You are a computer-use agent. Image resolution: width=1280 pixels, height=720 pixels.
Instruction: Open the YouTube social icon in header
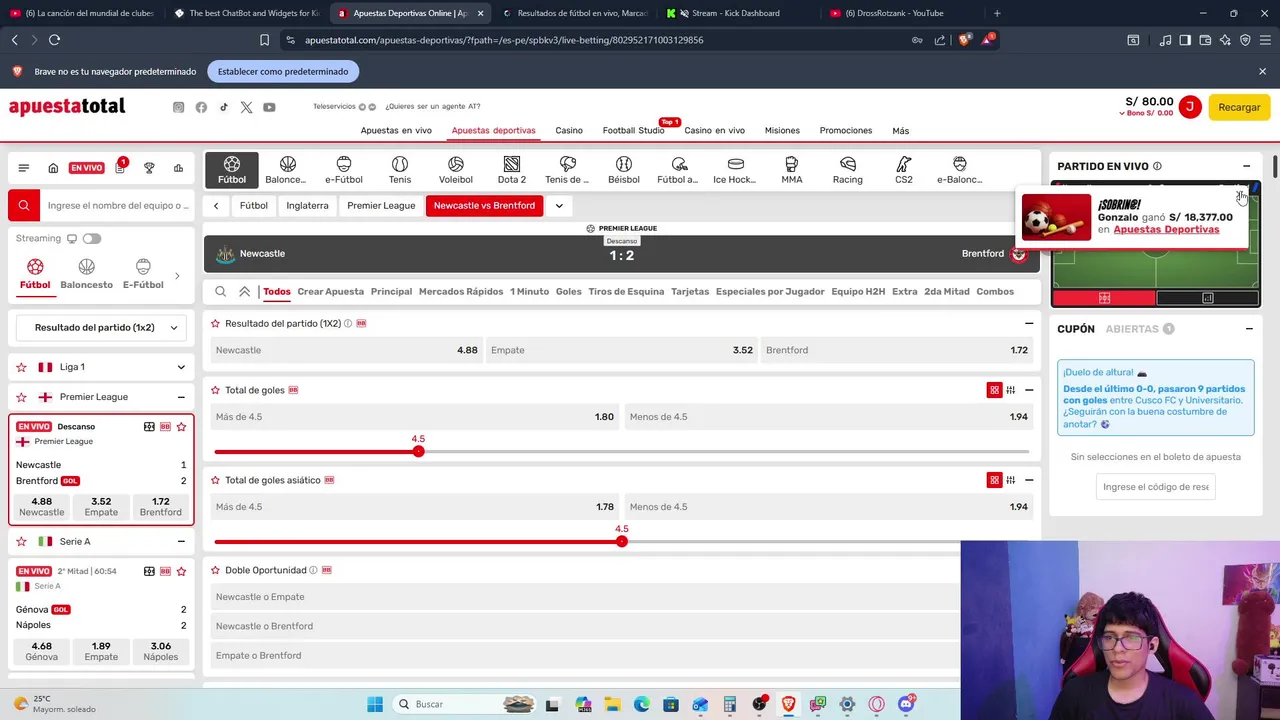click(269, 107)
